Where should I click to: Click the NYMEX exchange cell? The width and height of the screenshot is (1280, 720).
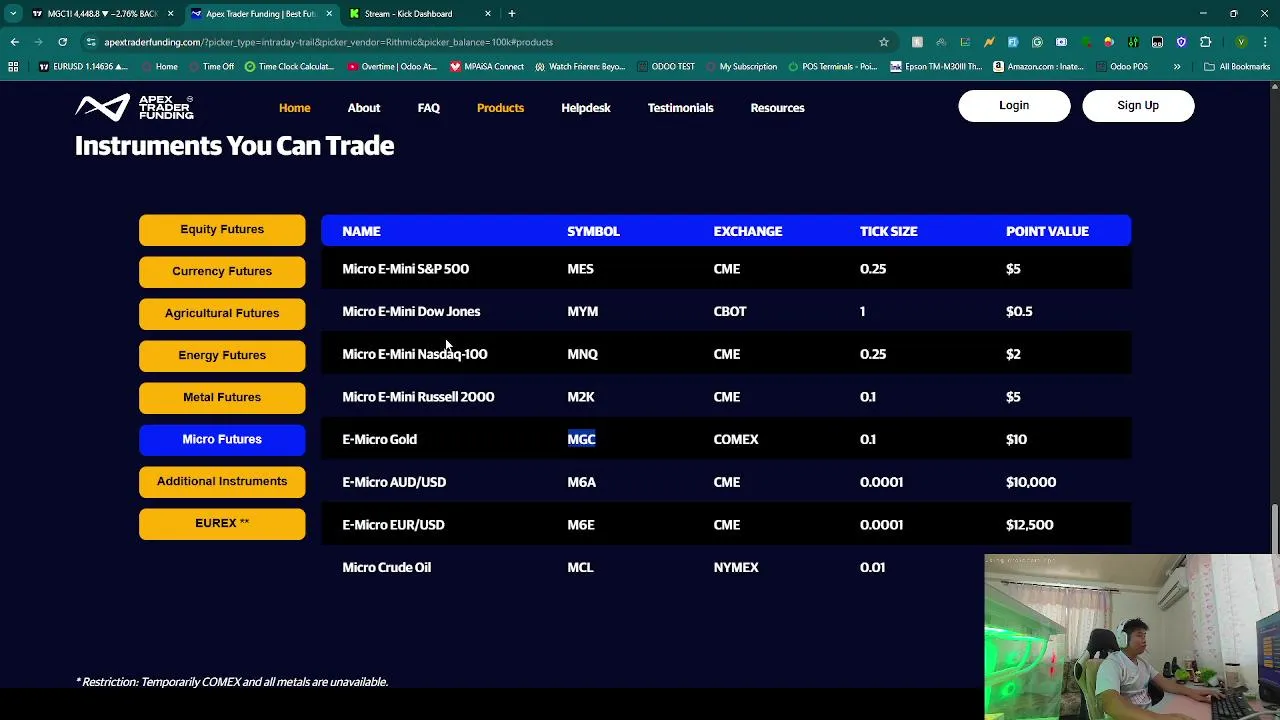tap(736, 567)
